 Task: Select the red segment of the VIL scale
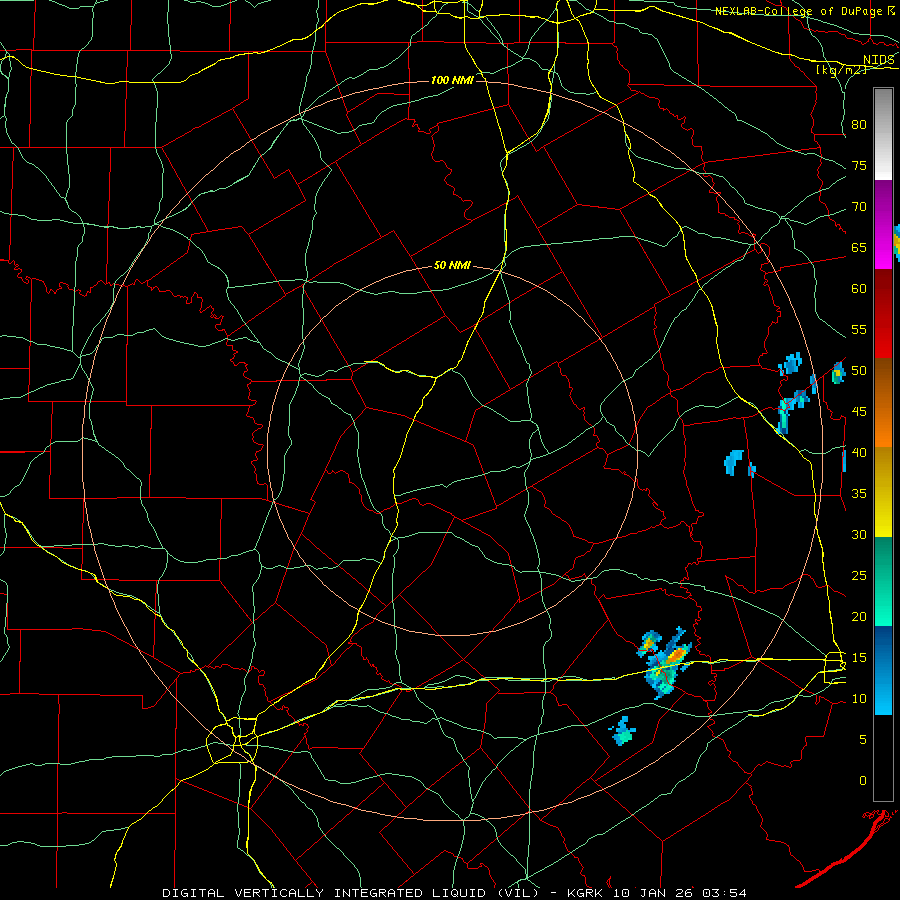pyautogui.click(x=883, y=314)
